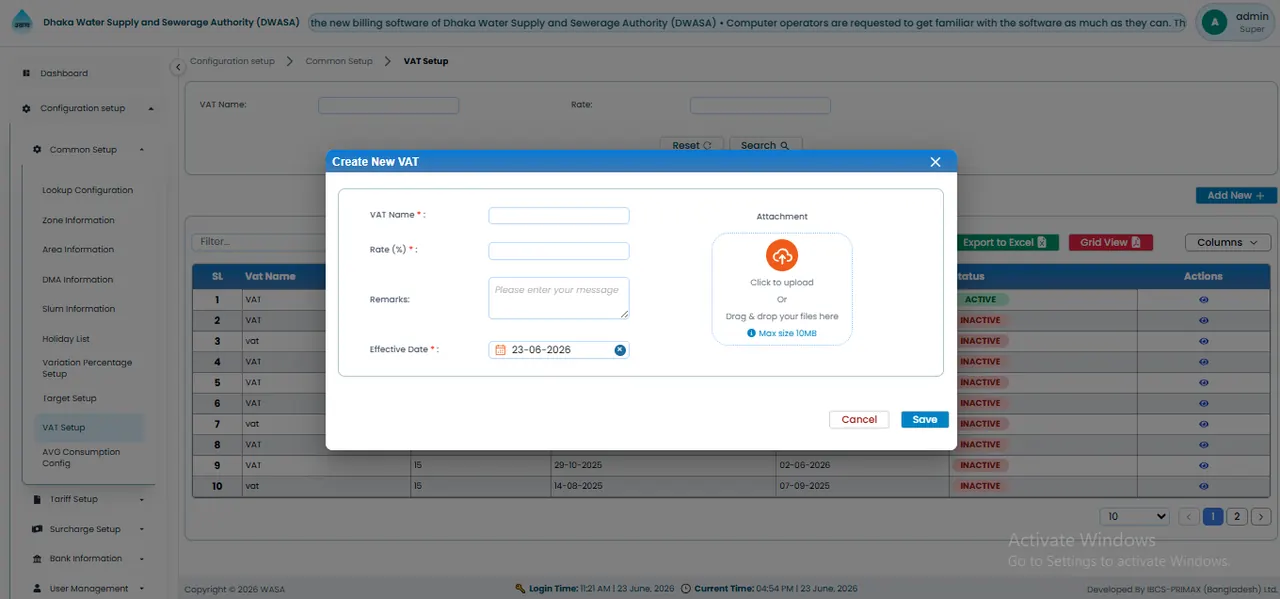View row 8 using the eye icon
The height and width of the screenshot is (599, 1280).
point(1203,444)
